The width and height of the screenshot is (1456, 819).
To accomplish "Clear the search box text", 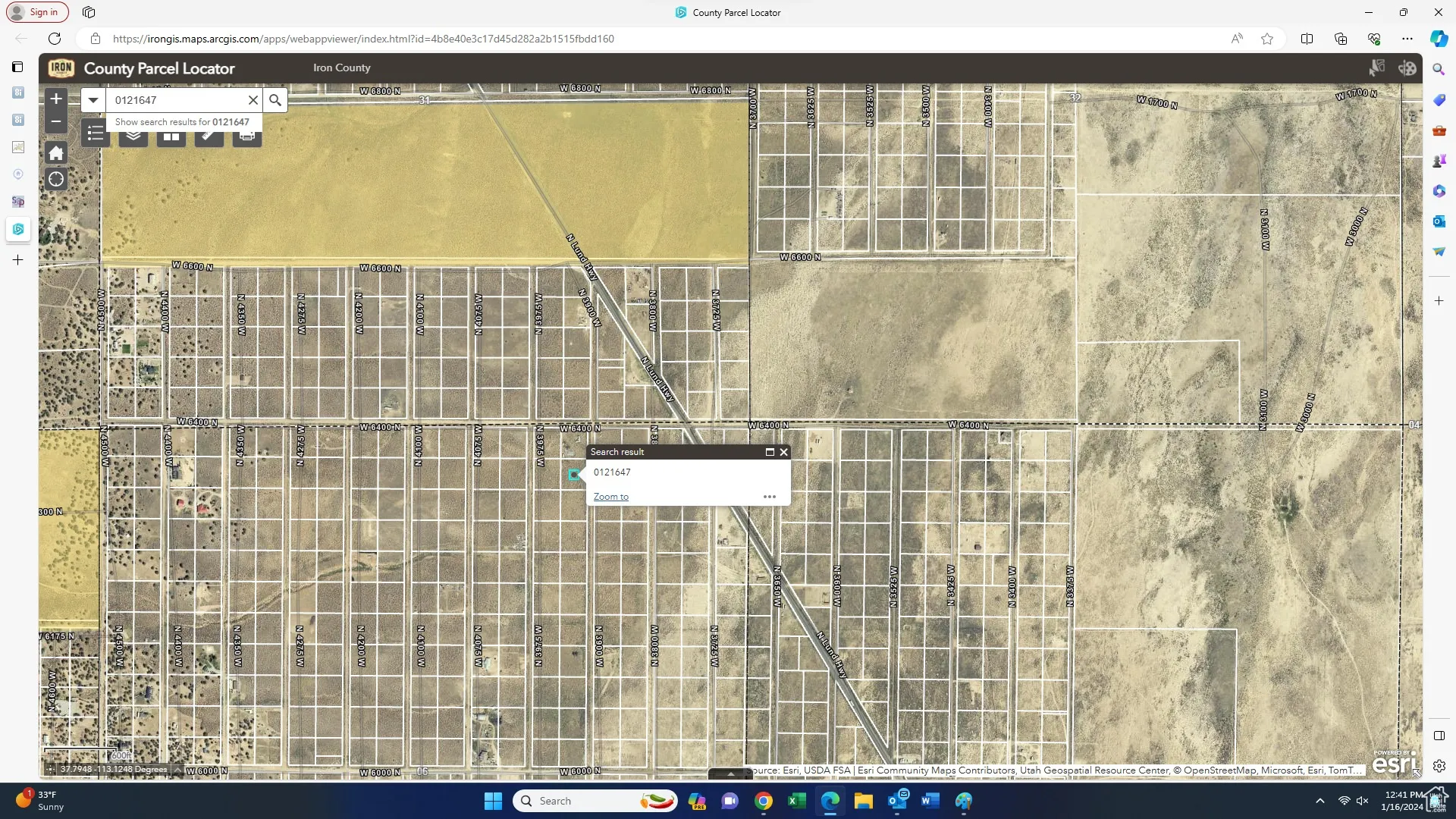I will coord(253,100).
